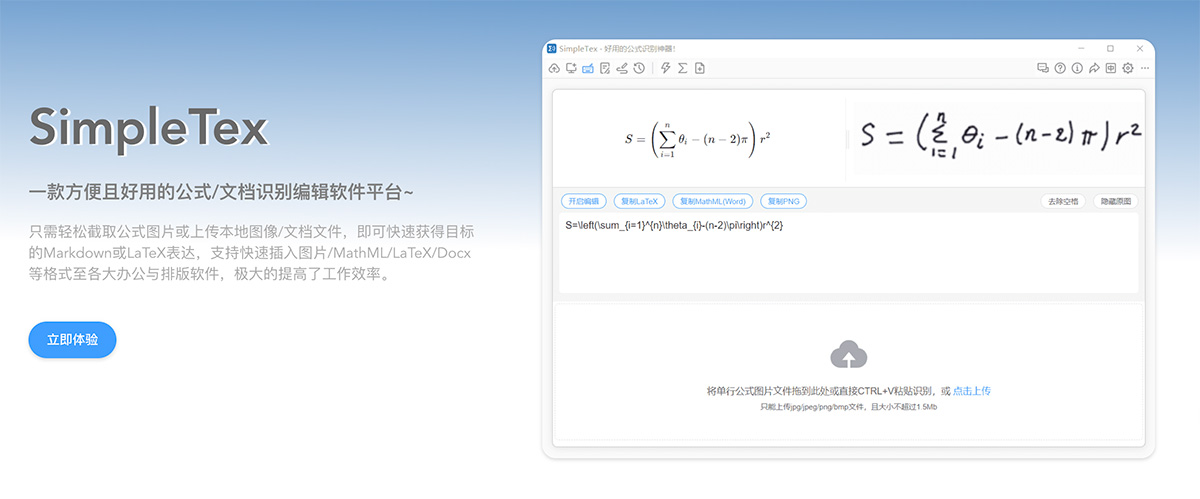
Task: Click the add document file icon
Action: 700,68
